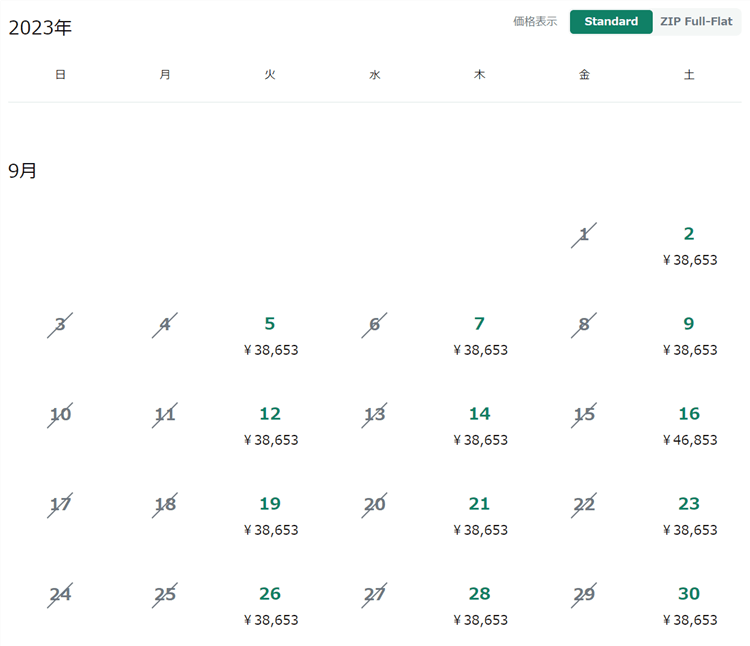
Task: Choose September 23 fare date
Action: pos(689,515)
